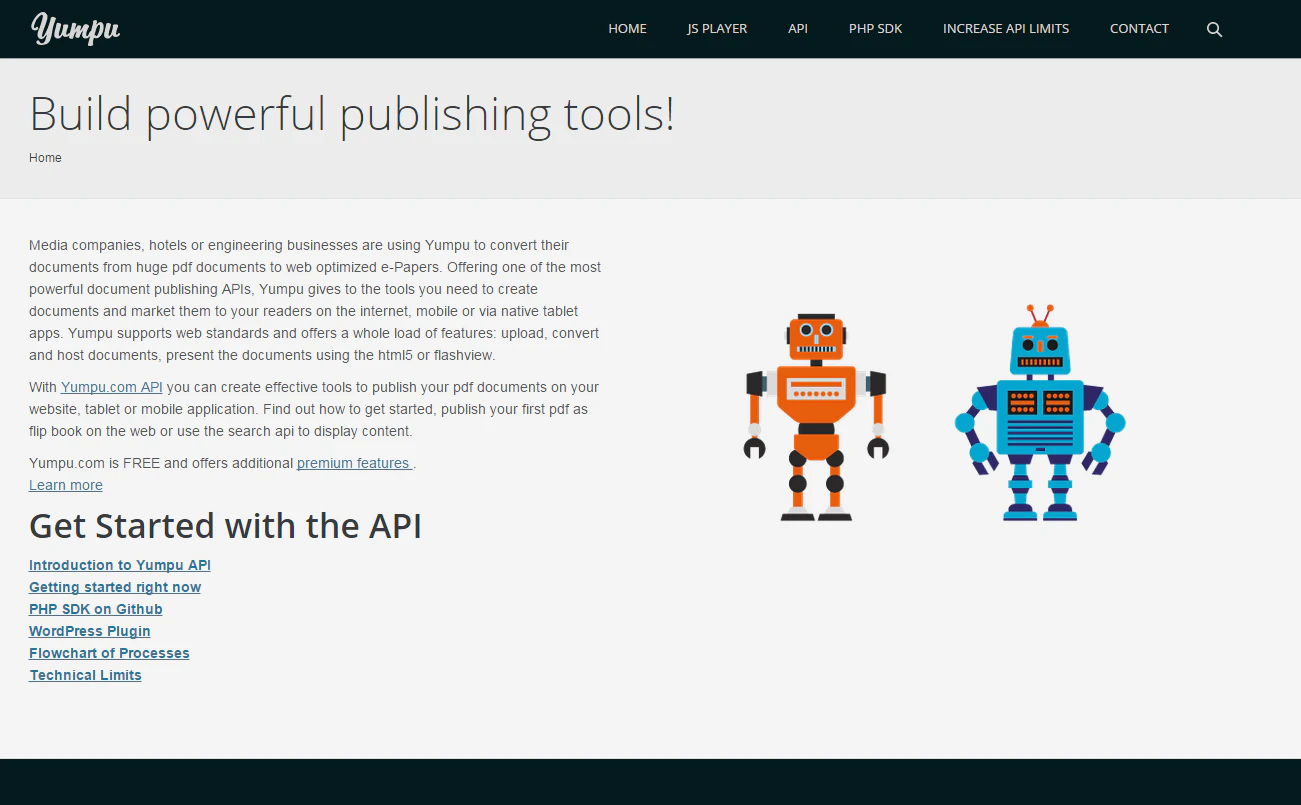Go to the CONTACT menu item
1301x805 pixels.
1139,29
